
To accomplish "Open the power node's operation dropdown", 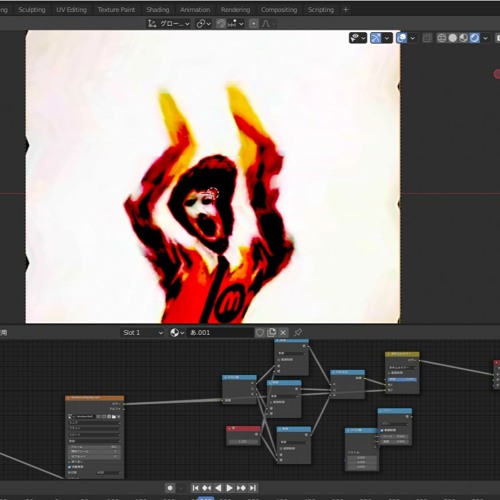I will (x=395, y=424).
